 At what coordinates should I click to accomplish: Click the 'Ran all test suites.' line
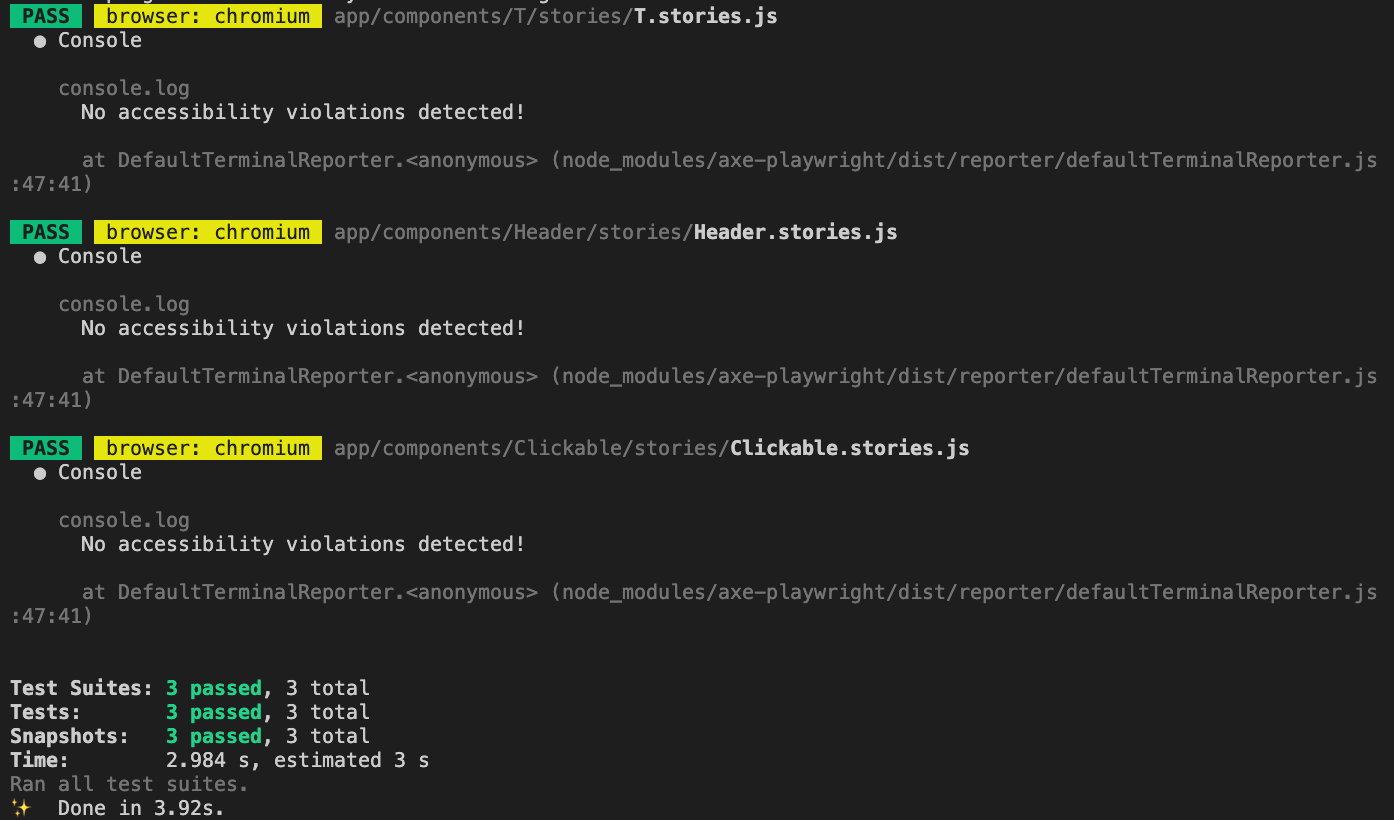click(129, 784)
